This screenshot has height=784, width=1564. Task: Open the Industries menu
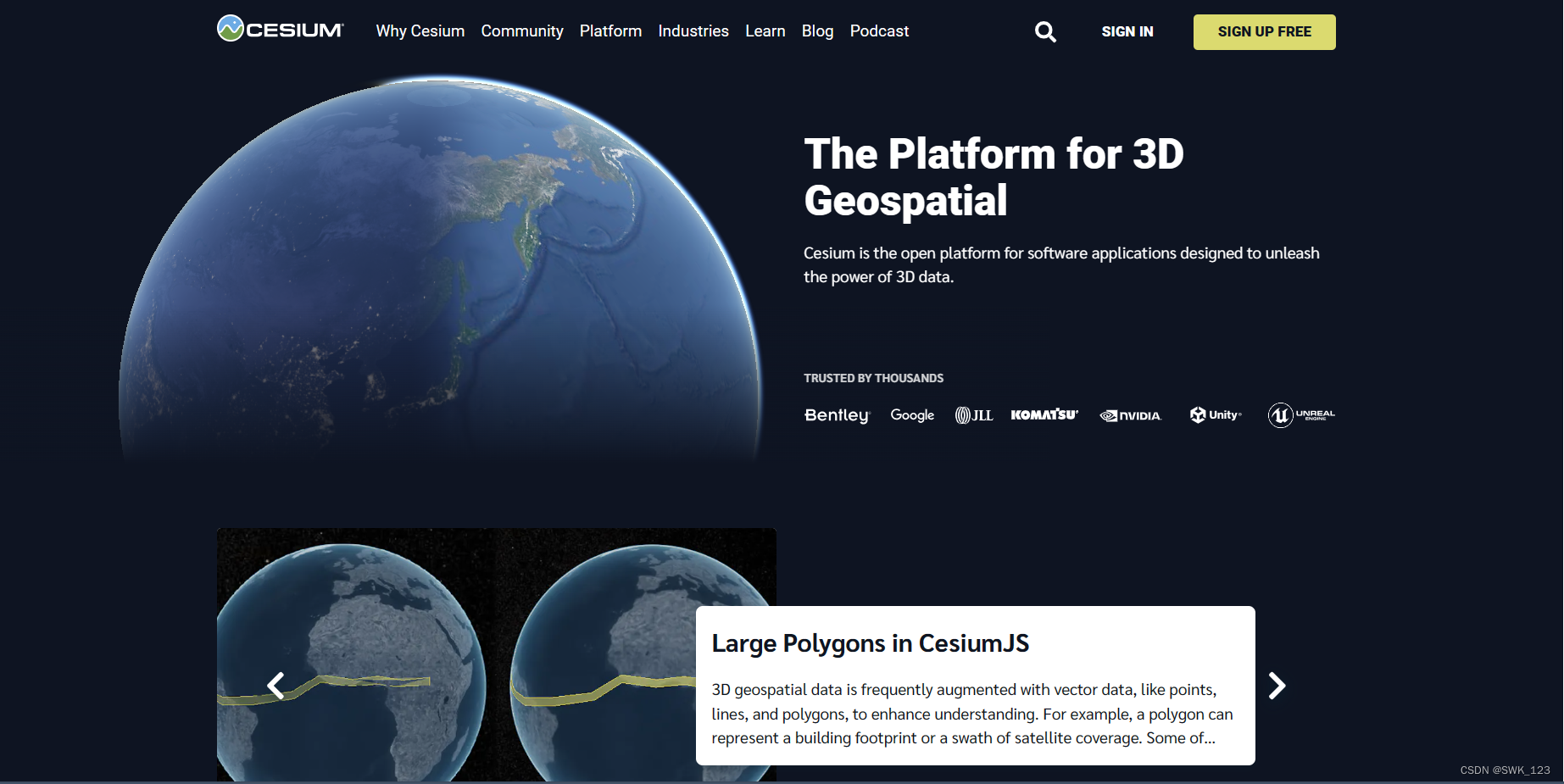pos(693,31)
